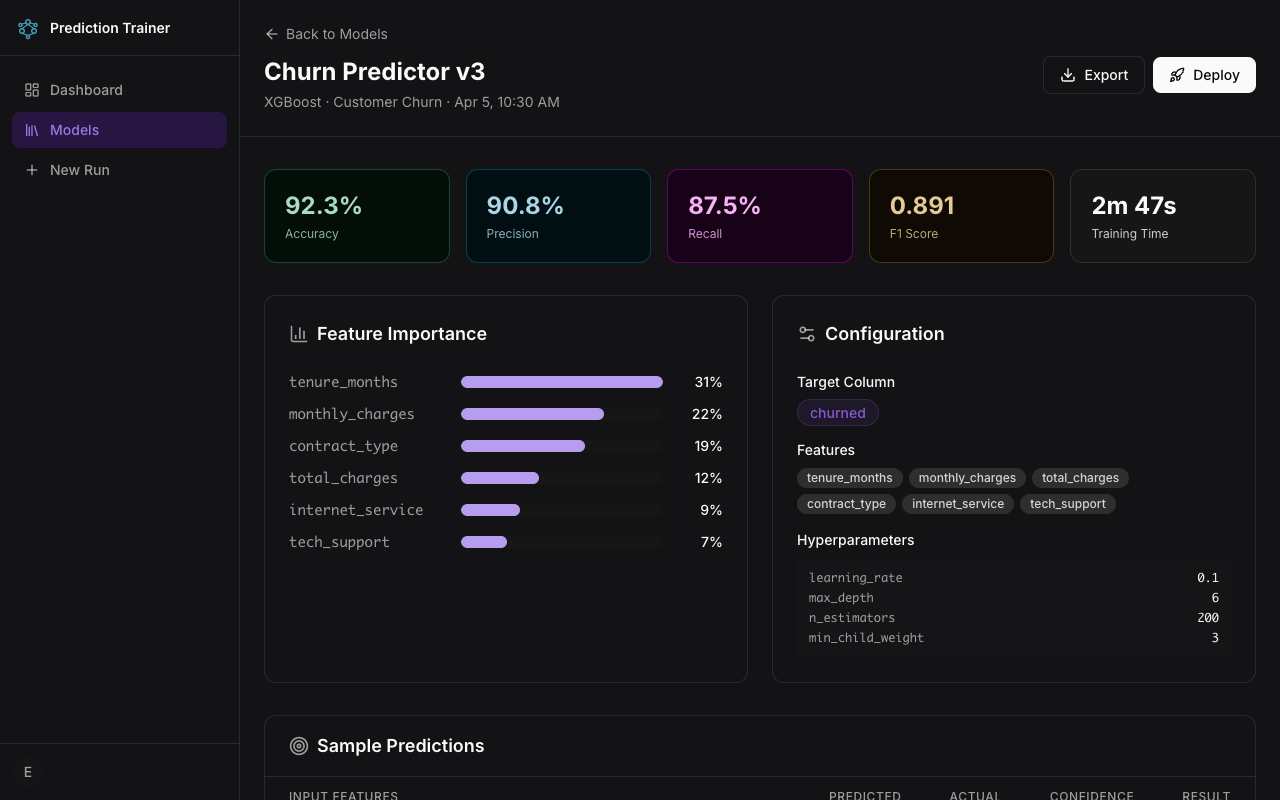Go to Dashboard from the sidebar
This screenshot has width=1280, height=800.
coord(86,90)
